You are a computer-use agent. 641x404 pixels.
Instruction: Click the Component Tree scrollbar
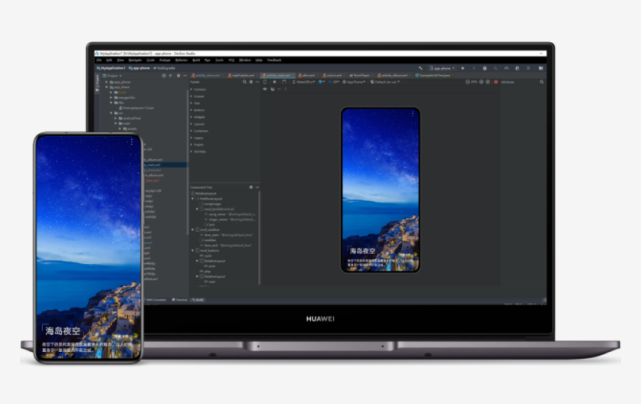coord(259,238)
